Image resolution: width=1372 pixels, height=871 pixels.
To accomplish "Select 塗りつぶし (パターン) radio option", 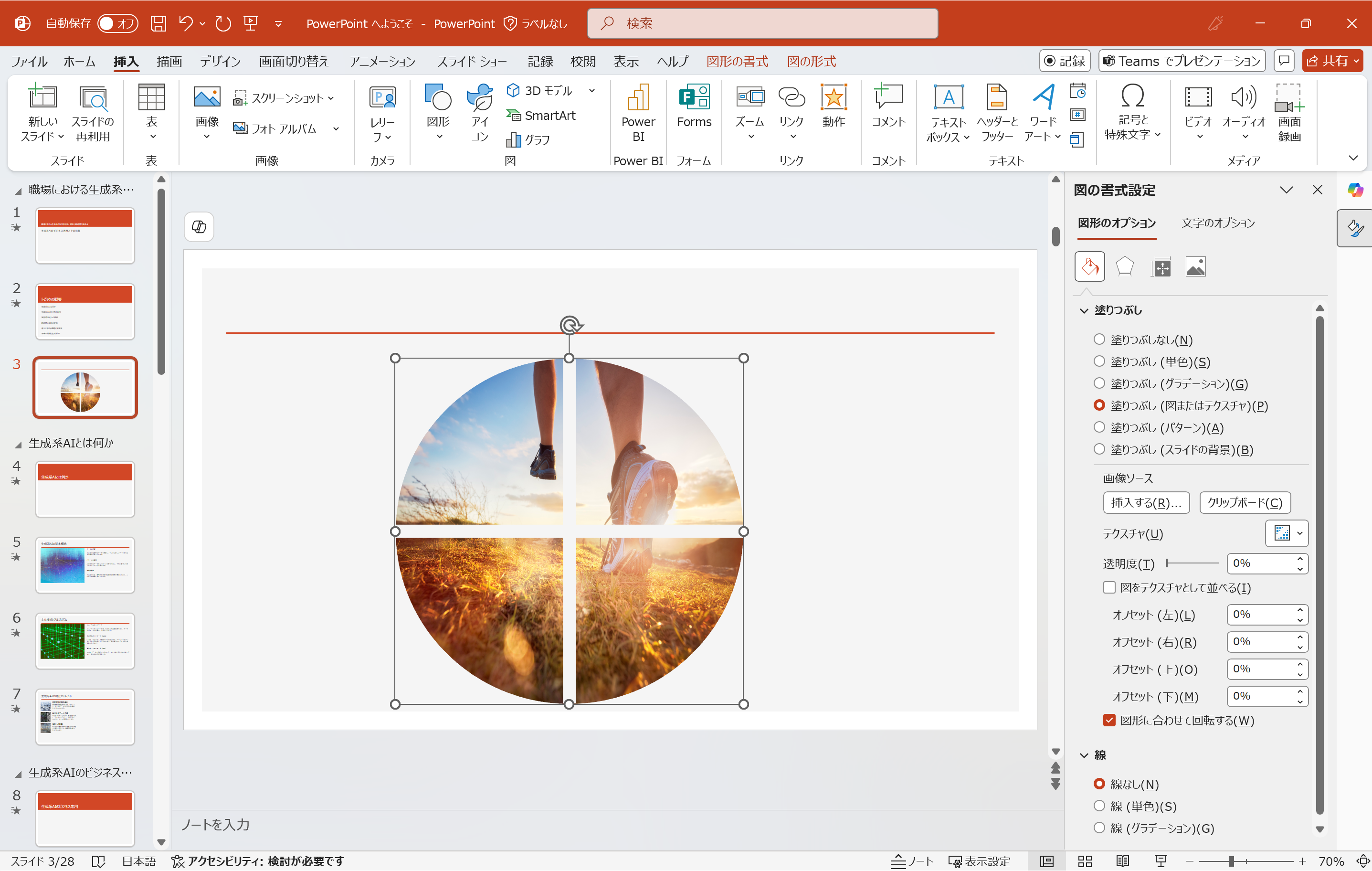I will [1099, 427].
